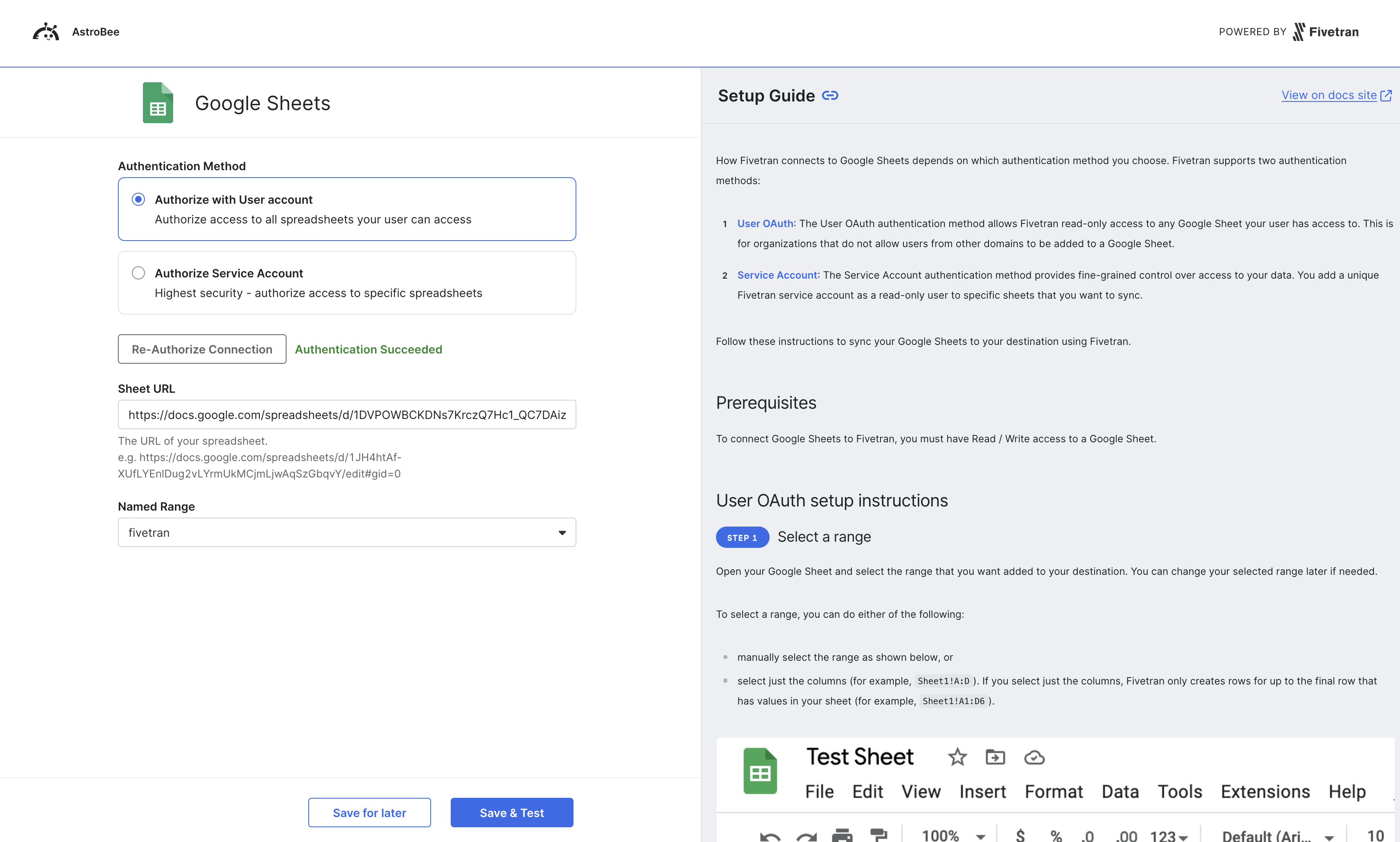Click the Google Sheets file icon
This screenshot has height=842, width=1400.
point(158,103)
